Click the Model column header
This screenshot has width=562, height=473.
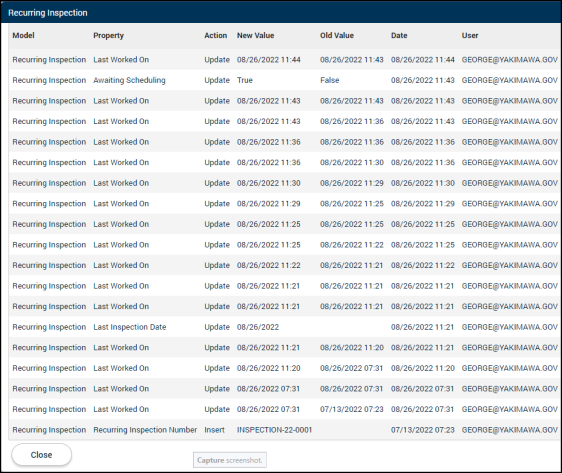[23, 35]
